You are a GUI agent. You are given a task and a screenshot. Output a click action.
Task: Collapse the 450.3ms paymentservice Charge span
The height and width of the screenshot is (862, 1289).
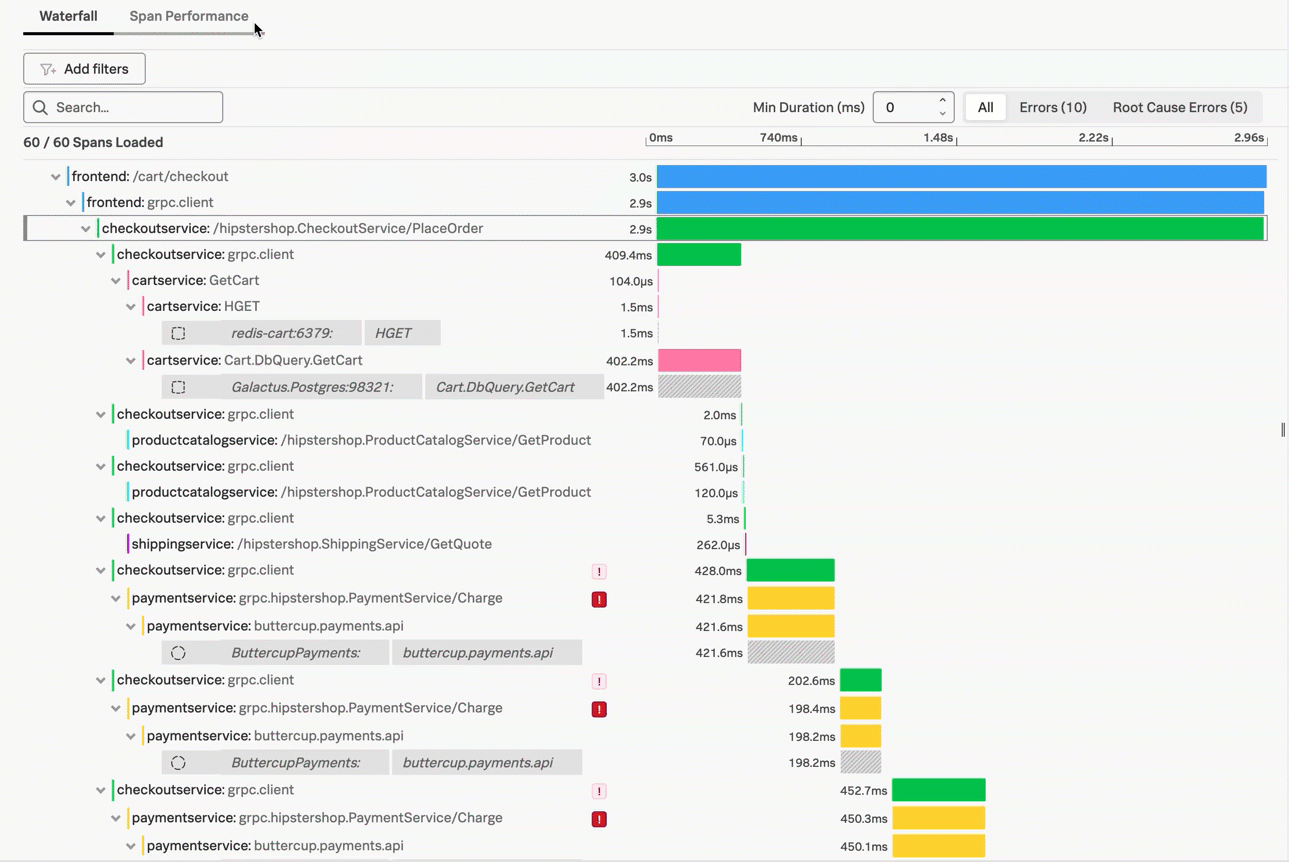[116, 819]
